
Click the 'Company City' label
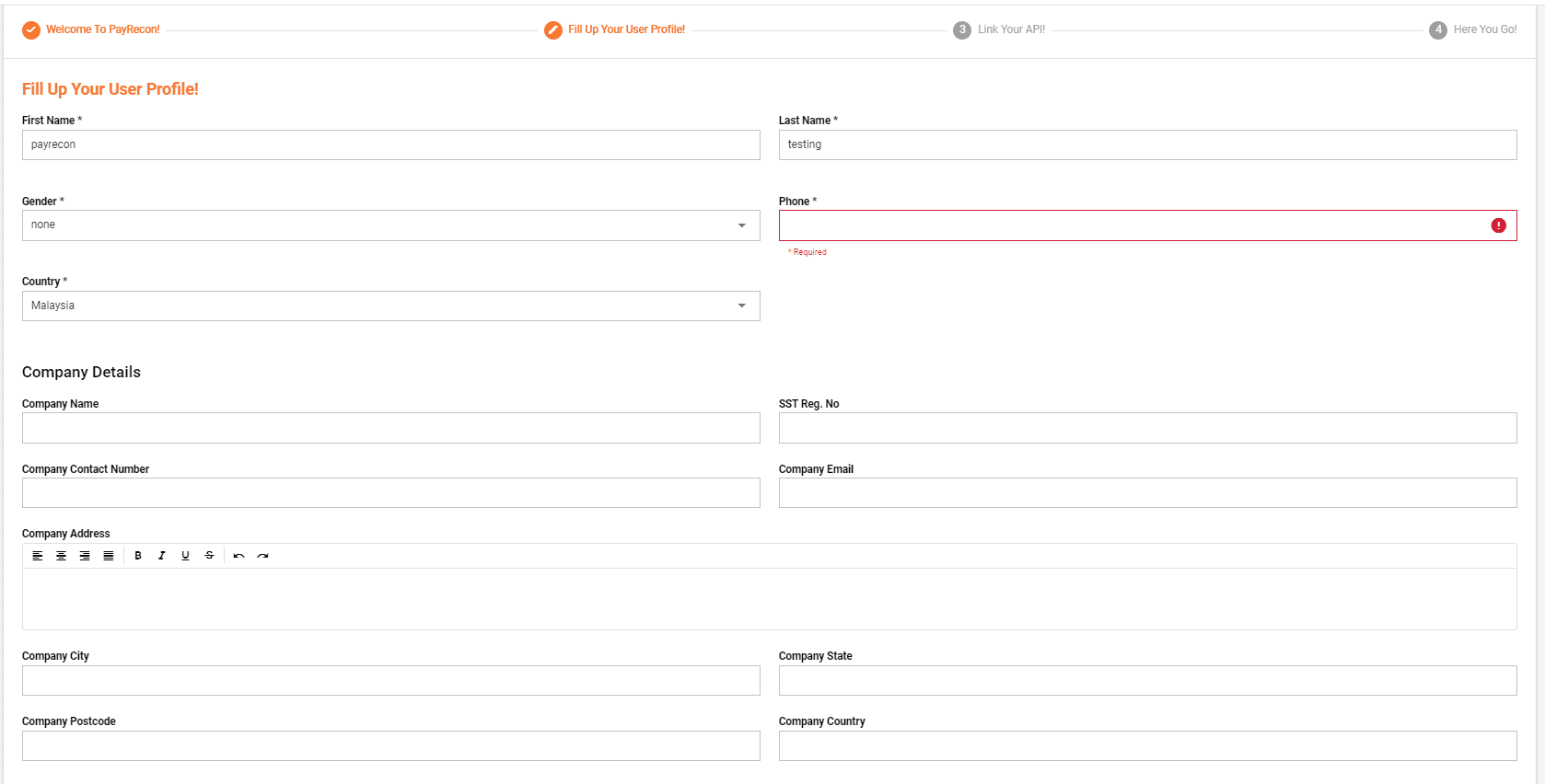pyautogui.click(x=56, y=656)
